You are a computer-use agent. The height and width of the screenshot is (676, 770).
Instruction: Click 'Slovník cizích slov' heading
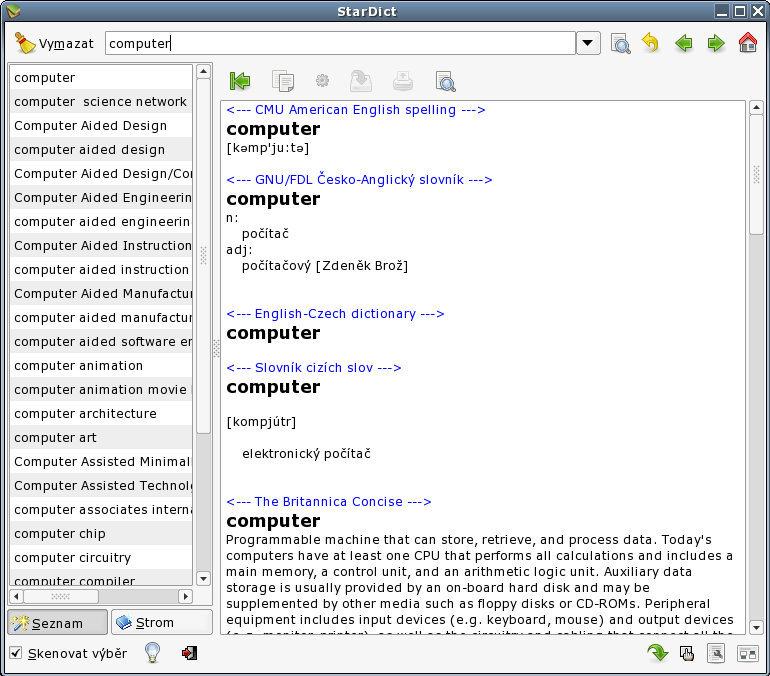coord(313,368)
